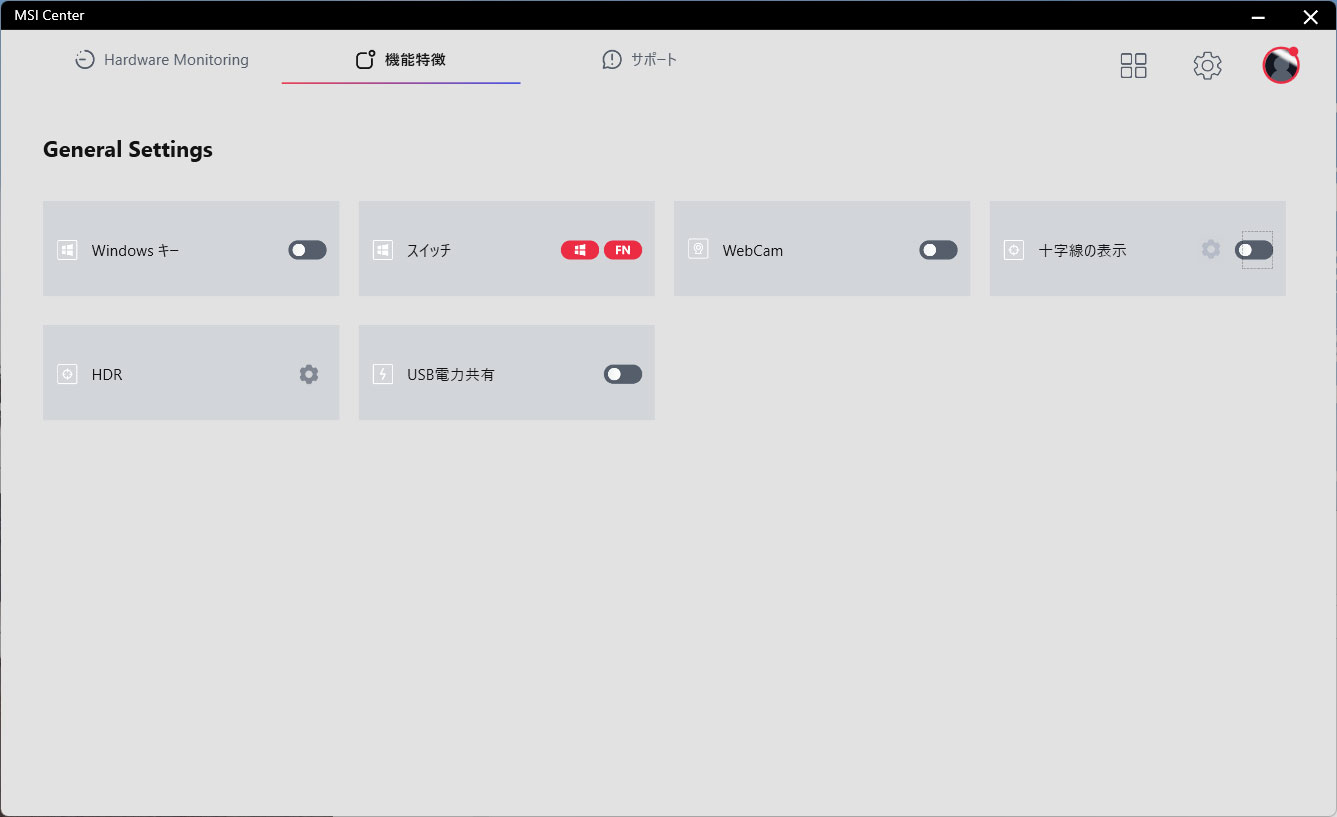
Task: Enable the 十字線の表示 toggle
Action: [1254, 250]
